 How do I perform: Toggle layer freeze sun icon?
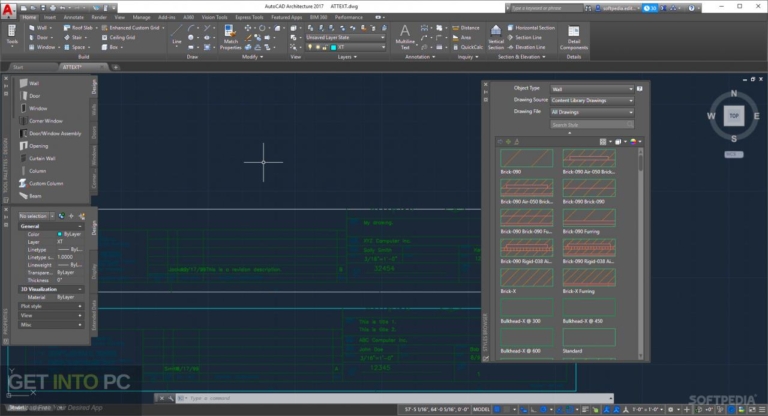317,47
